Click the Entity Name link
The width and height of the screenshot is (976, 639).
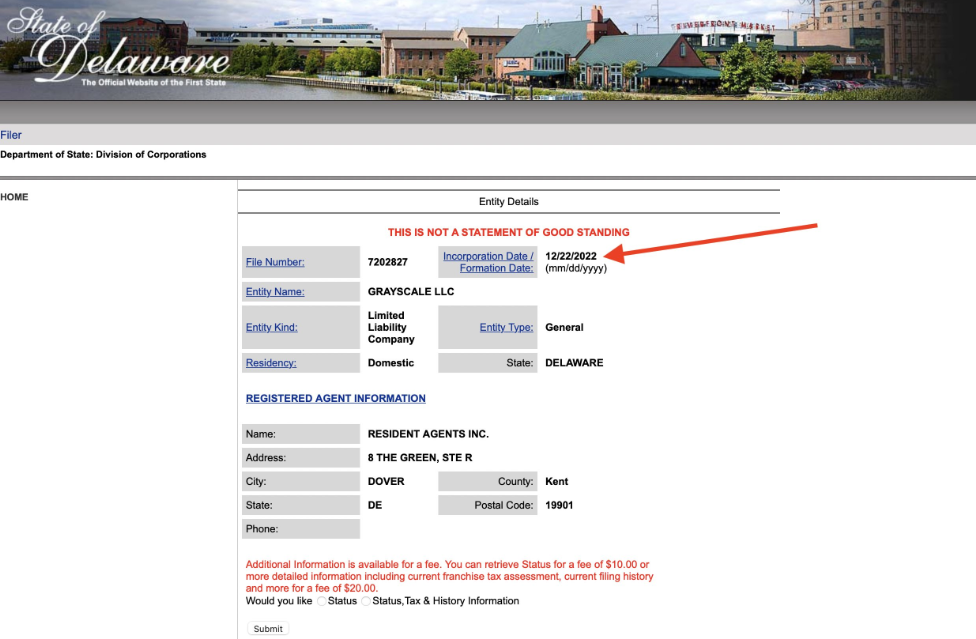click(x=275, y=292)
